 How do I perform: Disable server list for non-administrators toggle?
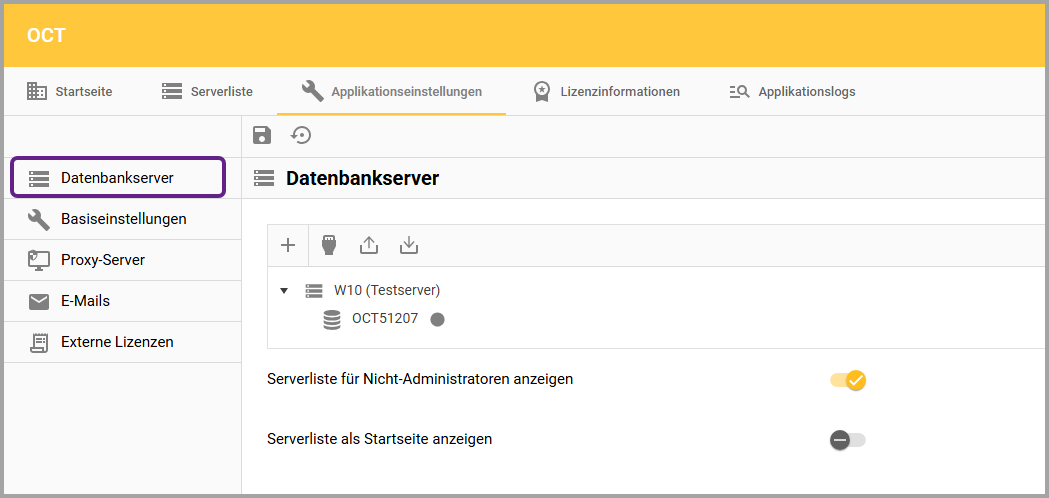tap(848, 380)
